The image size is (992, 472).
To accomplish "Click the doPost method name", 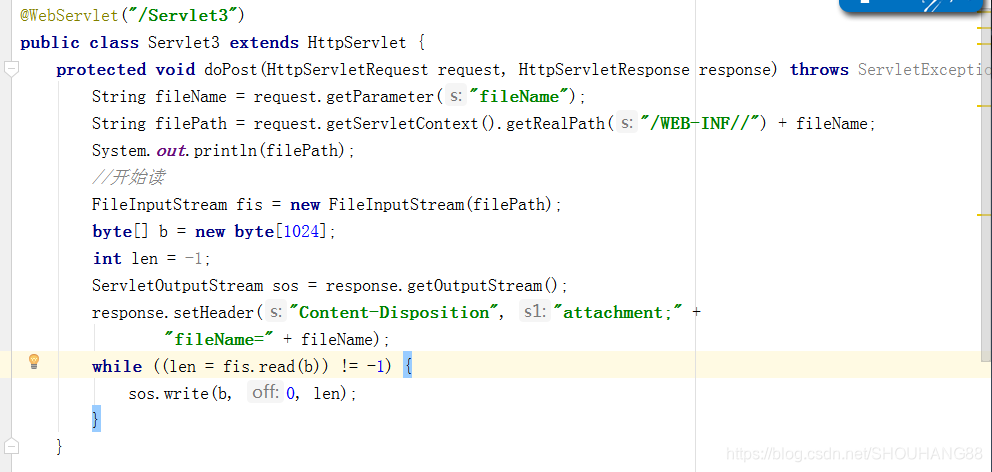I will [232, 70].
